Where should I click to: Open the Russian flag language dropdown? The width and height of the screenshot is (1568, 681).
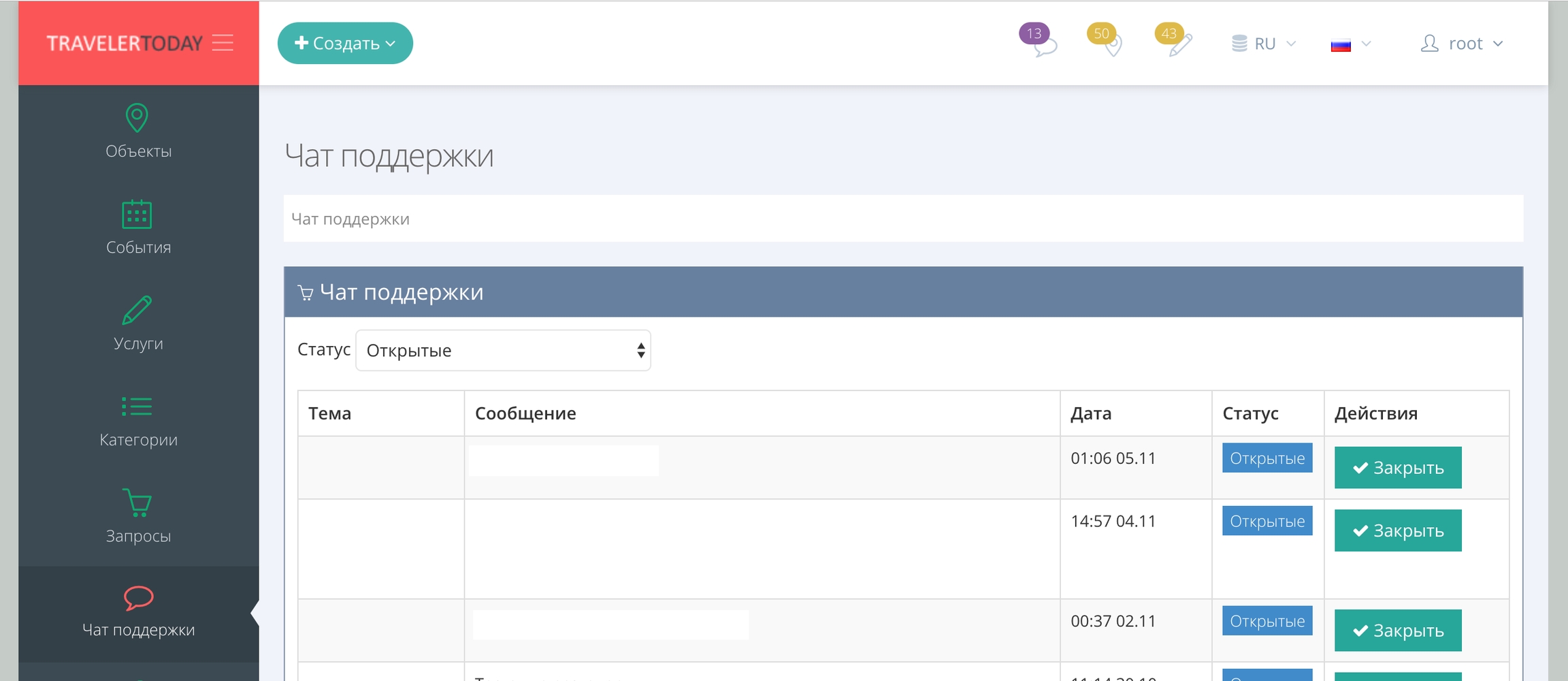point(1350,45)
